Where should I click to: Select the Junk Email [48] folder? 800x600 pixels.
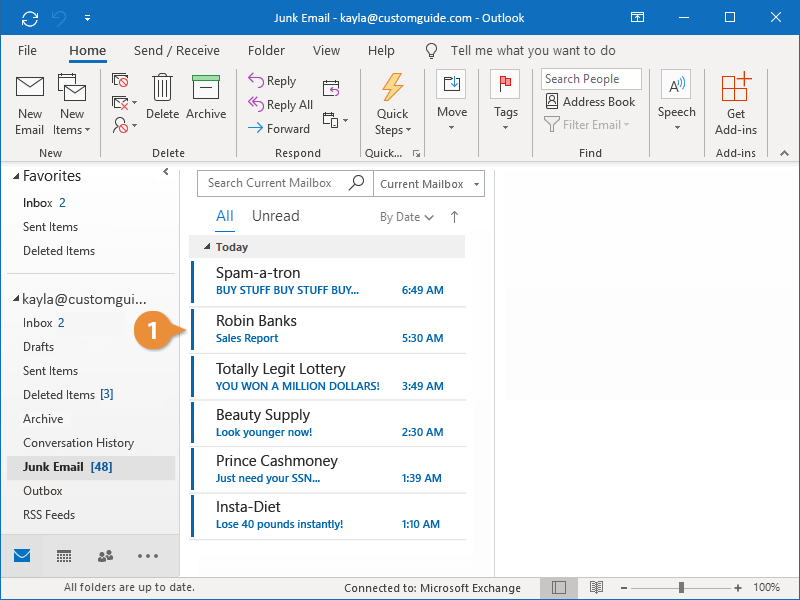91,467
